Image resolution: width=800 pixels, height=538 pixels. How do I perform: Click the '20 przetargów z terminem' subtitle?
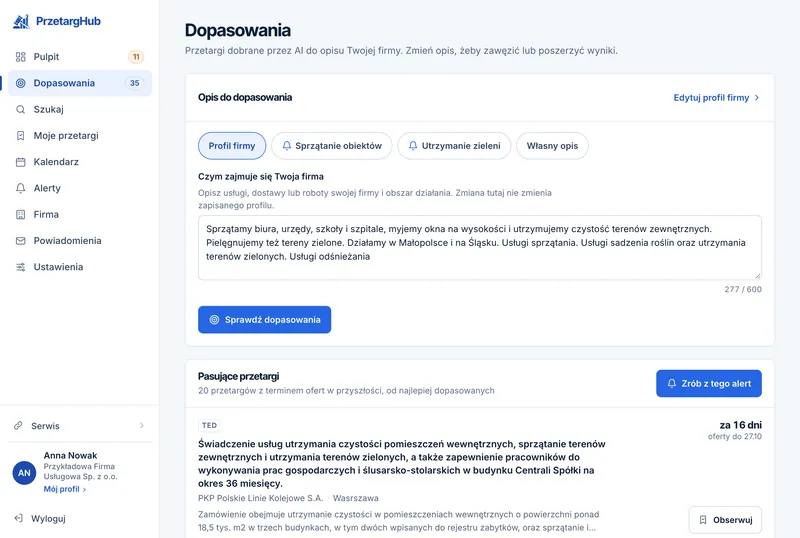coord(346,390)
